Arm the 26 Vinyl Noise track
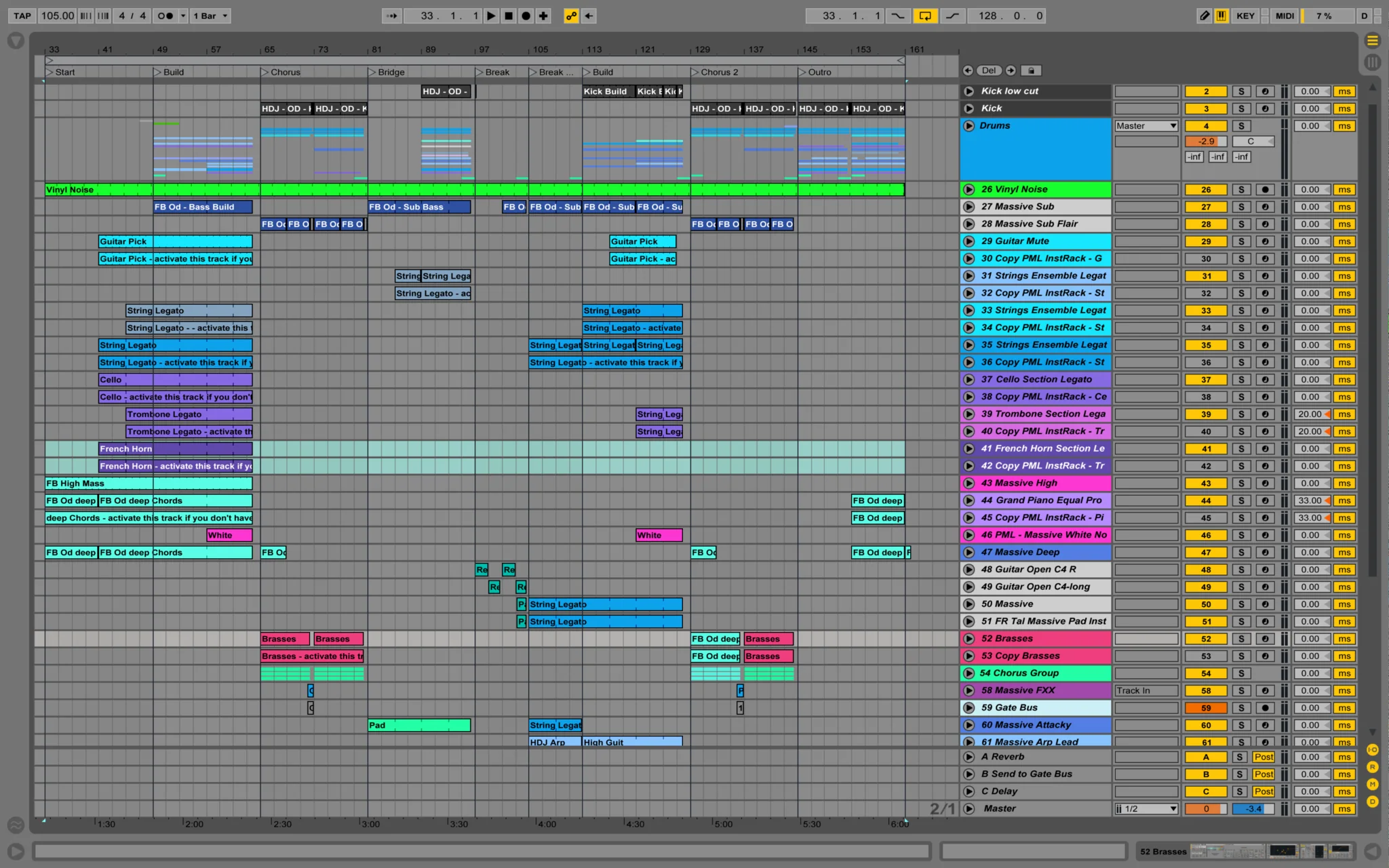The width and height of the screenshot is (1389, 868). point(1265,190)
